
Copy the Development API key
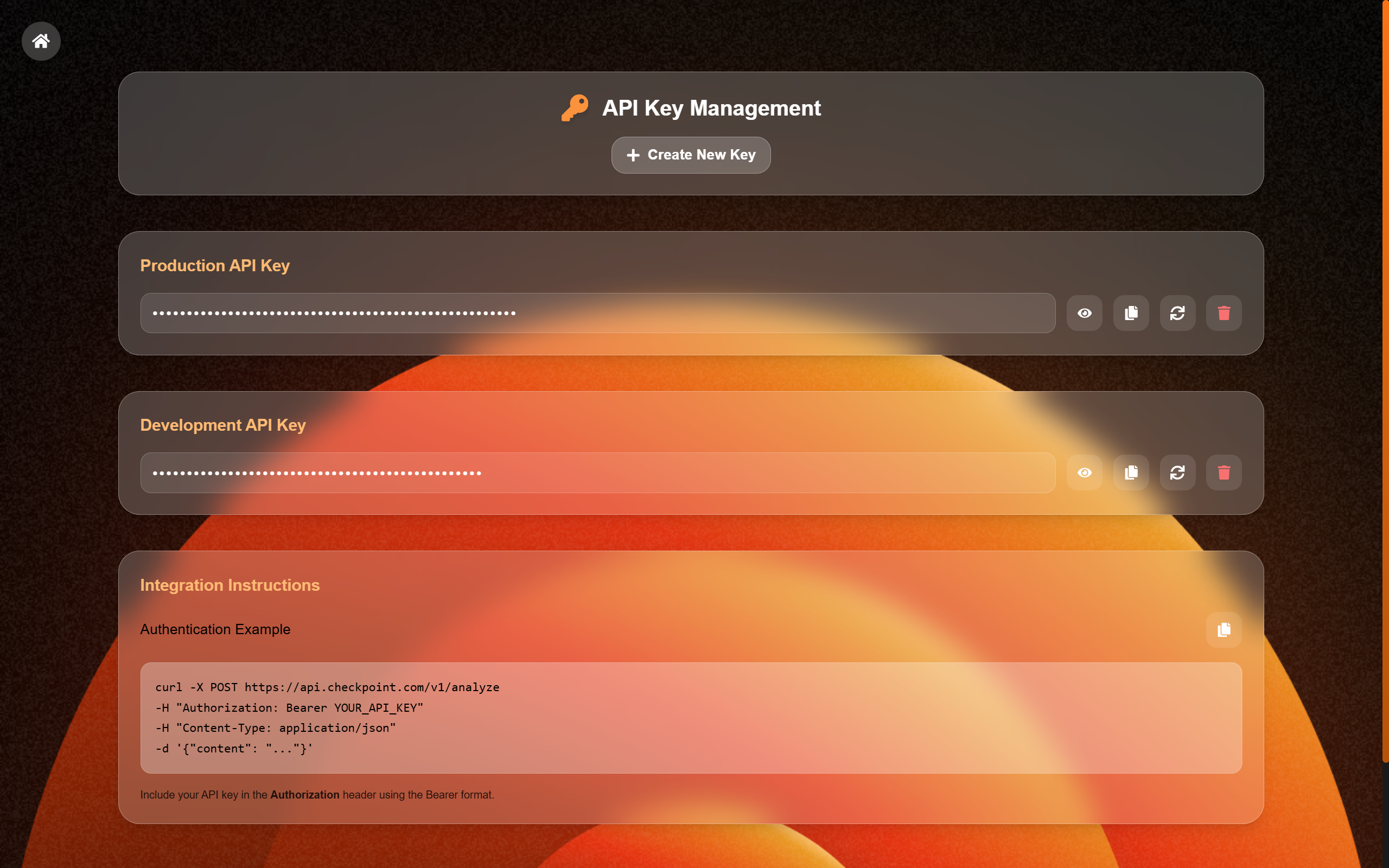click(1131, 473)
